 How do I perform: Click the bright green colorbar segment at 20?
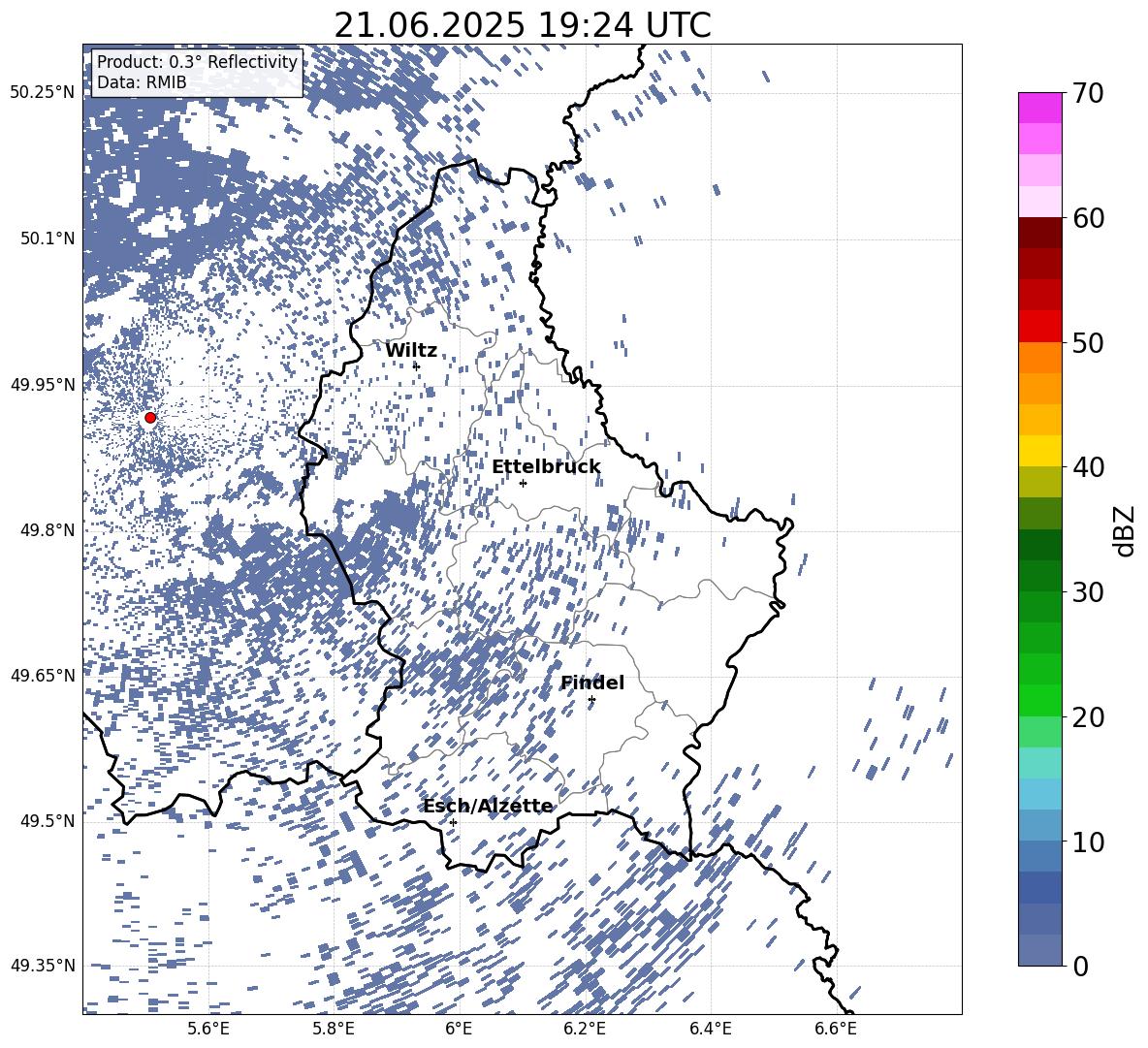(1039, 700)
